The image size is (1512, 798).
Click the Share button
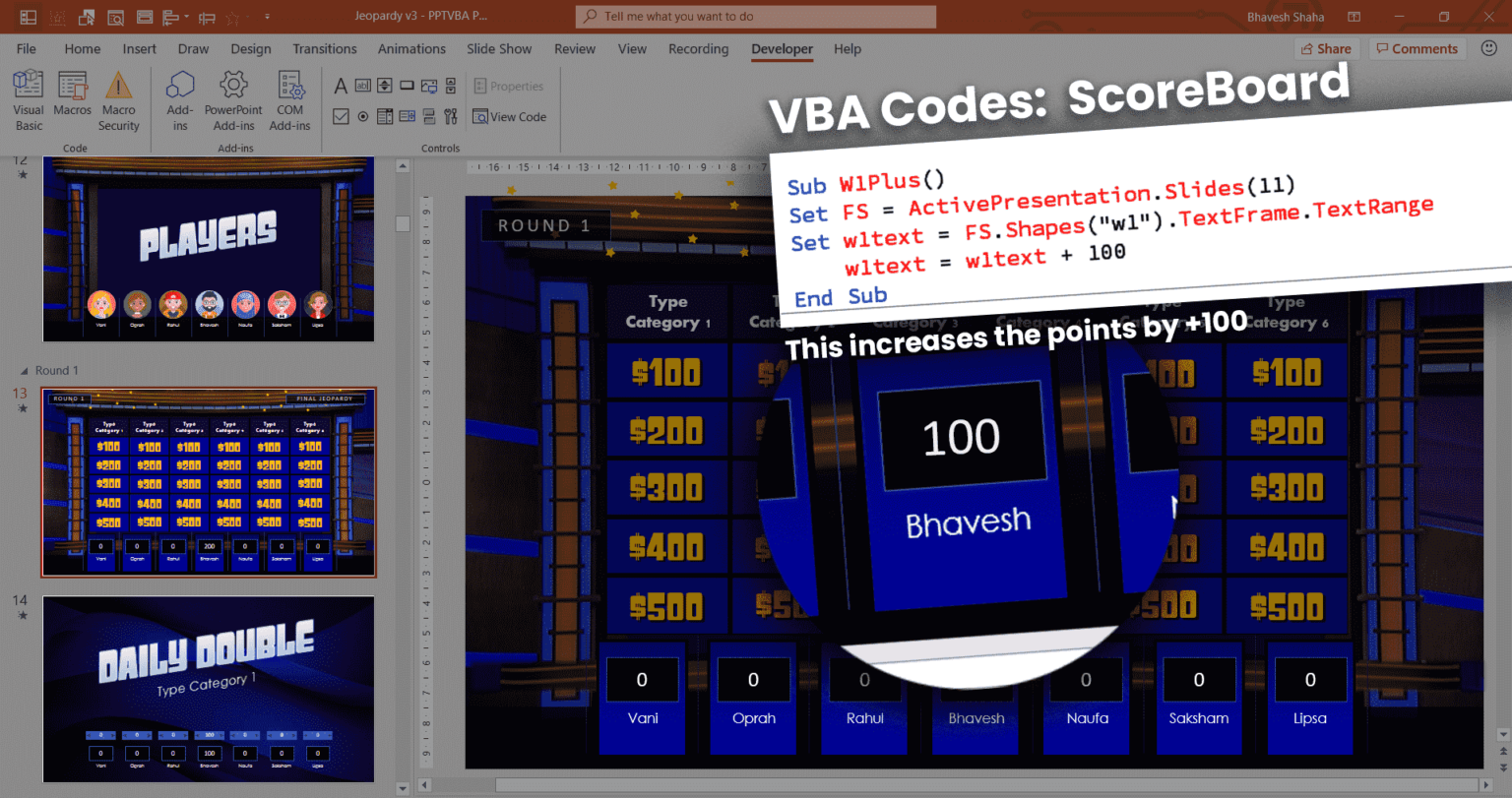pos(1326,48)
